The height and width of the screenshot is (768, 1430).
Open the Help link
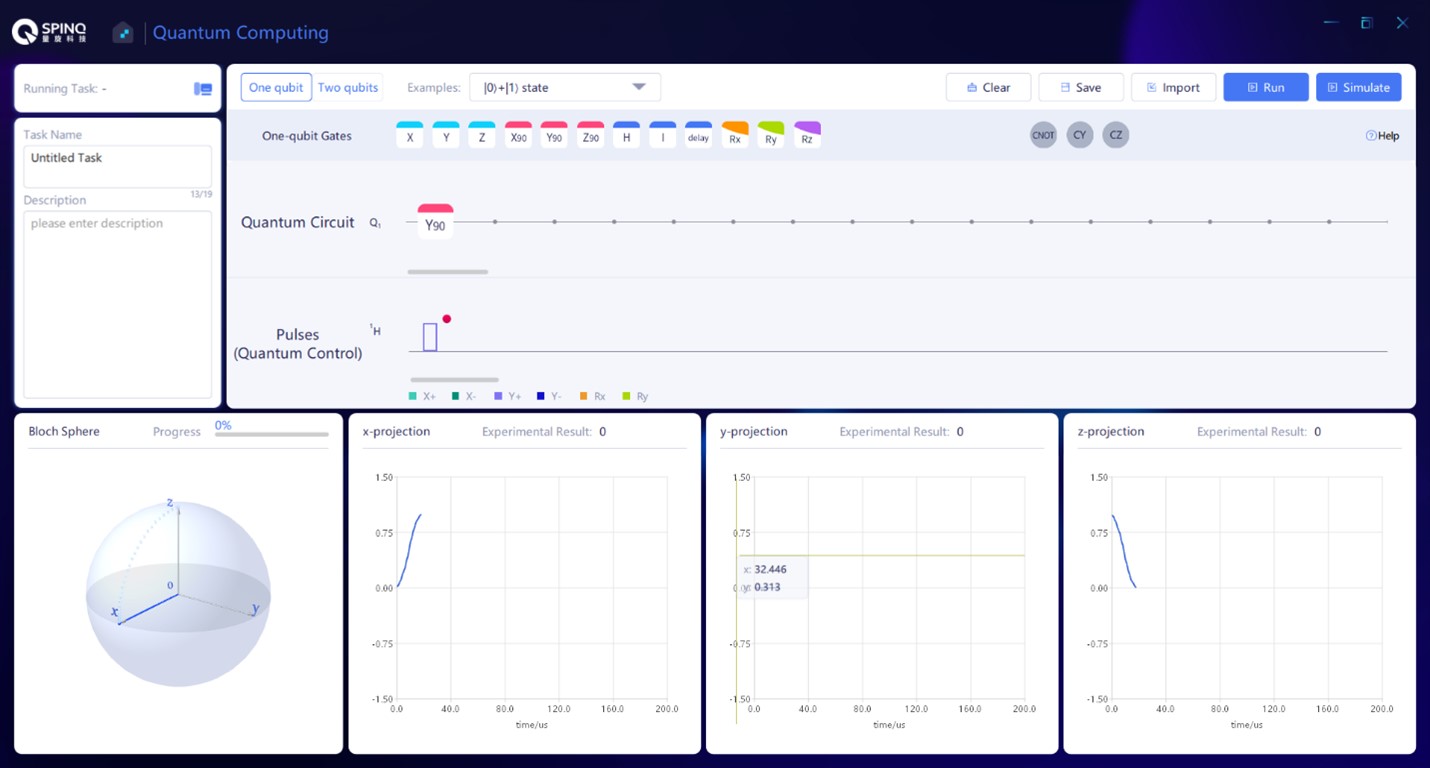[1382, 136]
